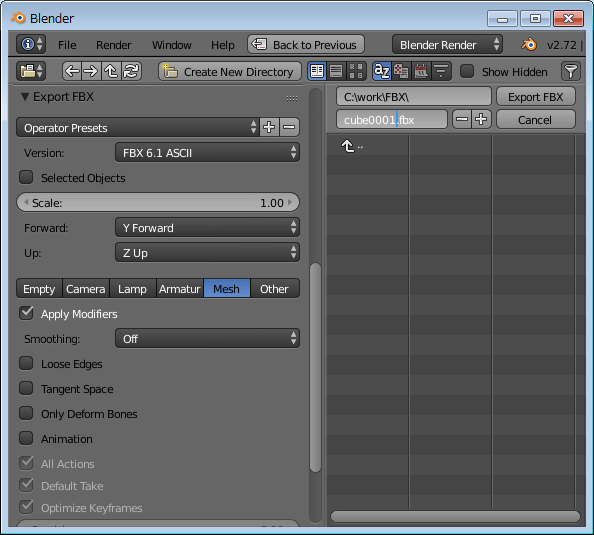This screenshot has height=535, width=594.
Task: Toggle Mesh object type
Action: (x=227, y=288)
